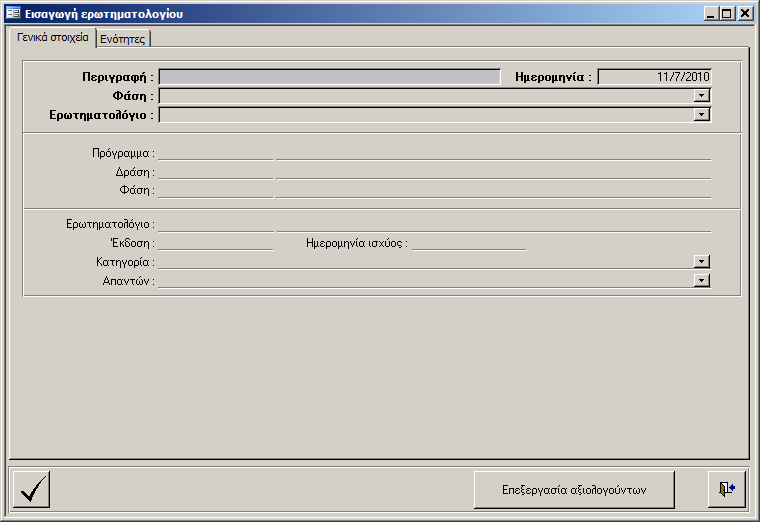Click the short Δράση code field

click(215, 172)
